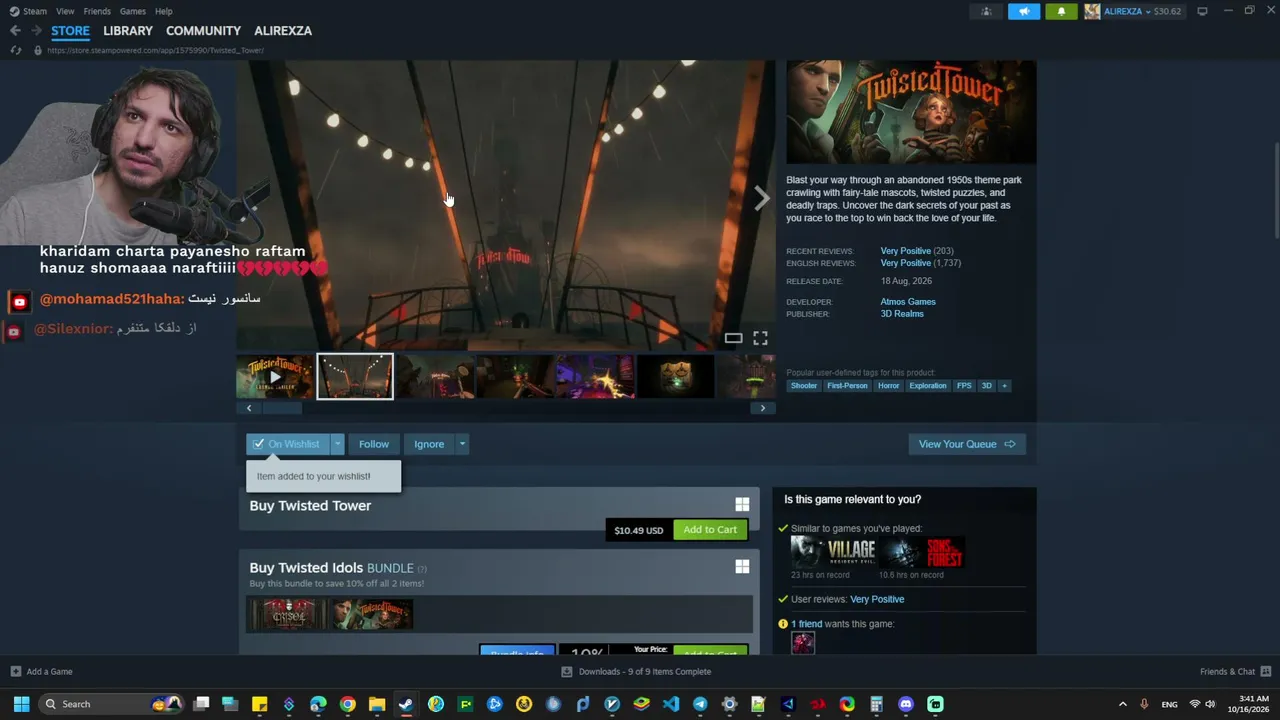Open friends icon in the top bar
The width and height of the screenshot is (1280, 720).
(986, 11)
